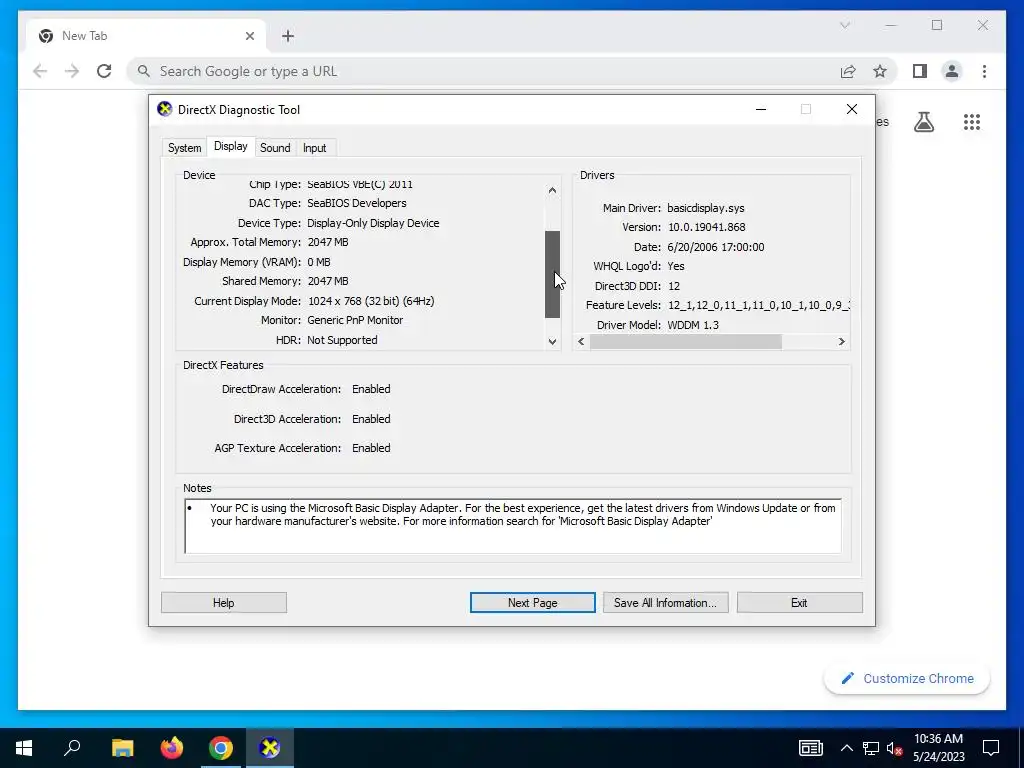Open the Google apps grid
Viewport: 1024px width, 768px height.
point(972,122)
